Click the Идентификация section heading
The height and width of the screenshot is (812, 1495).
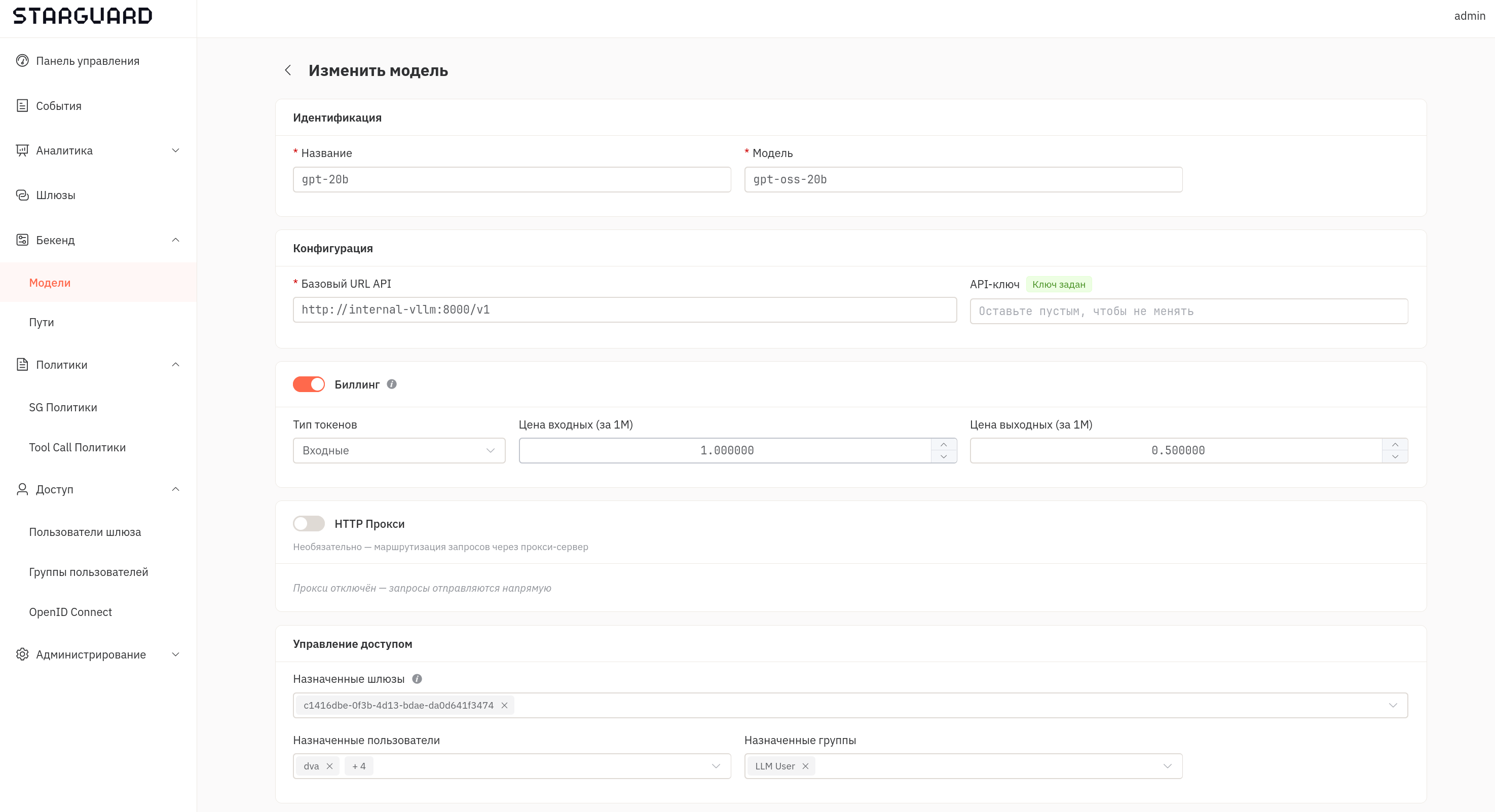(337, 118)
